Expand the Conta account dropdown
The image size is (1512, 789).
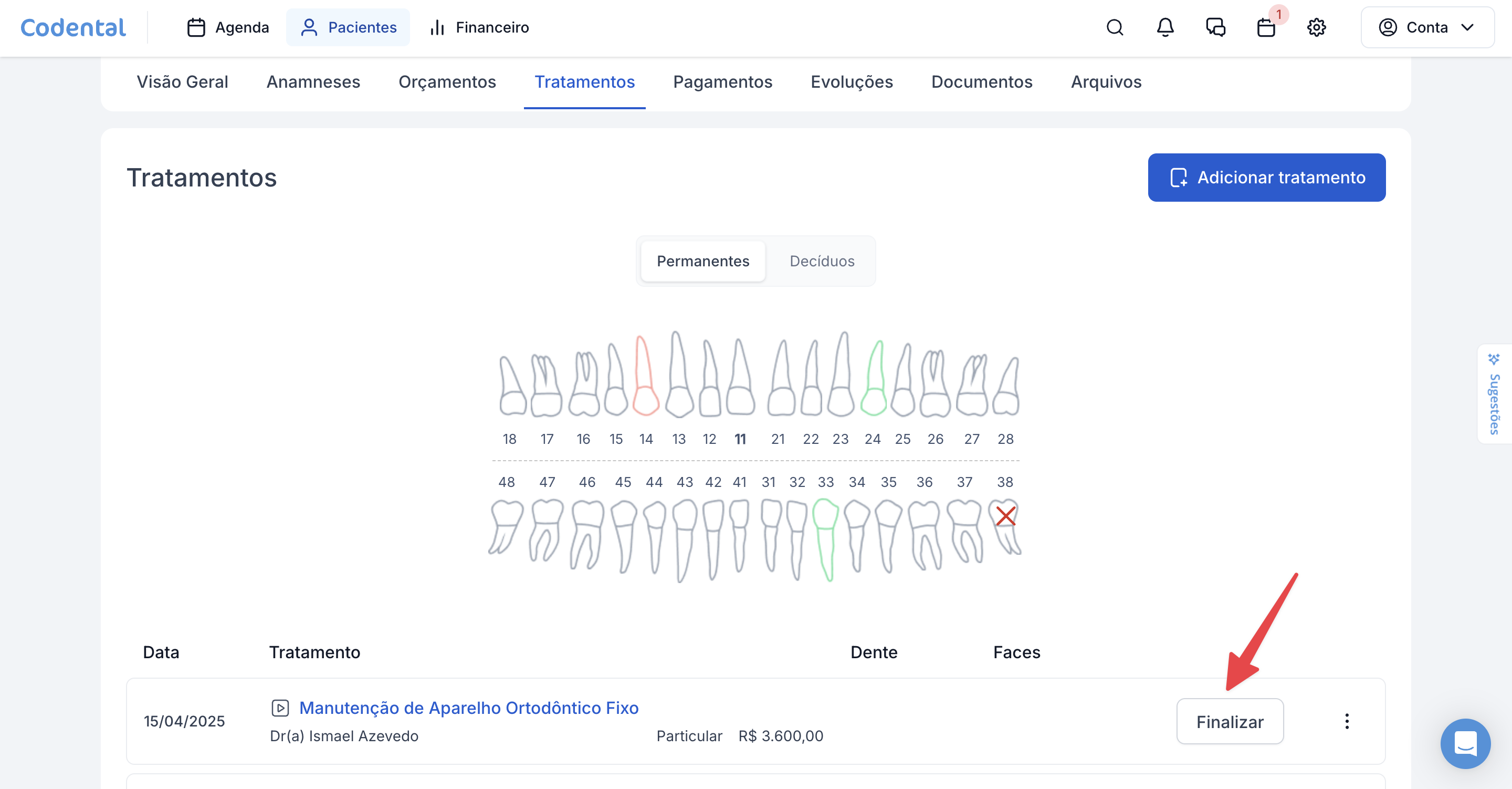tap(1427, 28)
